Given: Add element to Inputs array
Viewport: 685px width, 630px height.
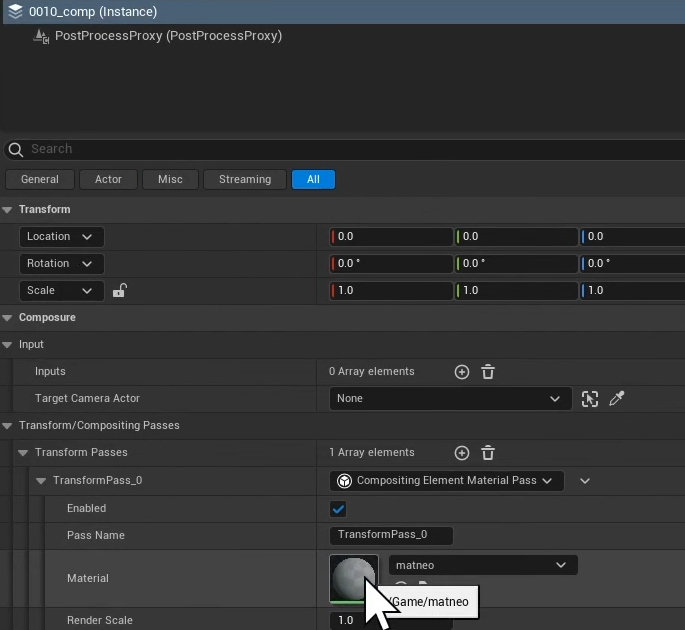Looking at the screenshot, I should [x=462, y=372].
